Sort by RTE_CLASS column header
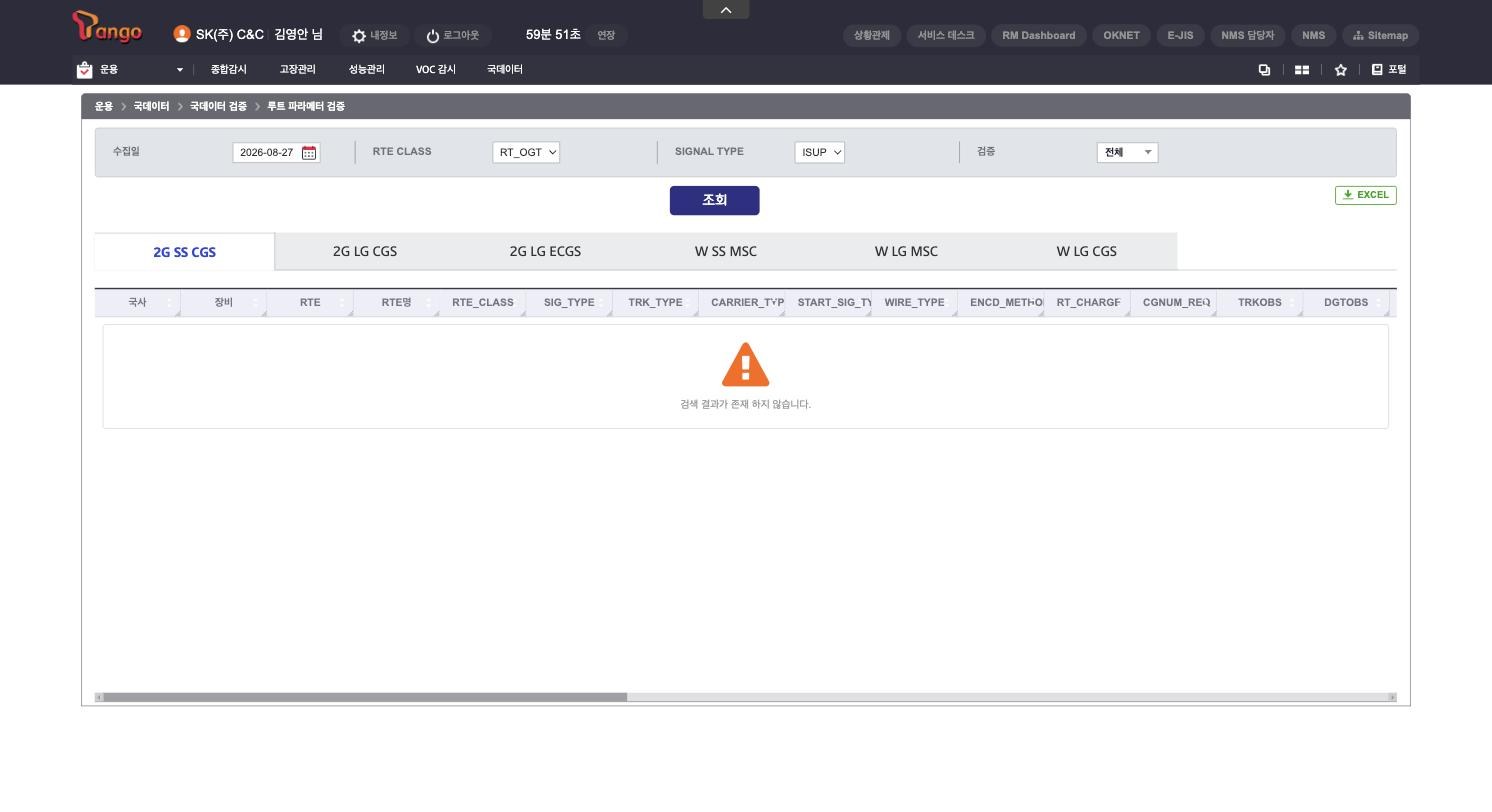 click(x=483, y=302)
